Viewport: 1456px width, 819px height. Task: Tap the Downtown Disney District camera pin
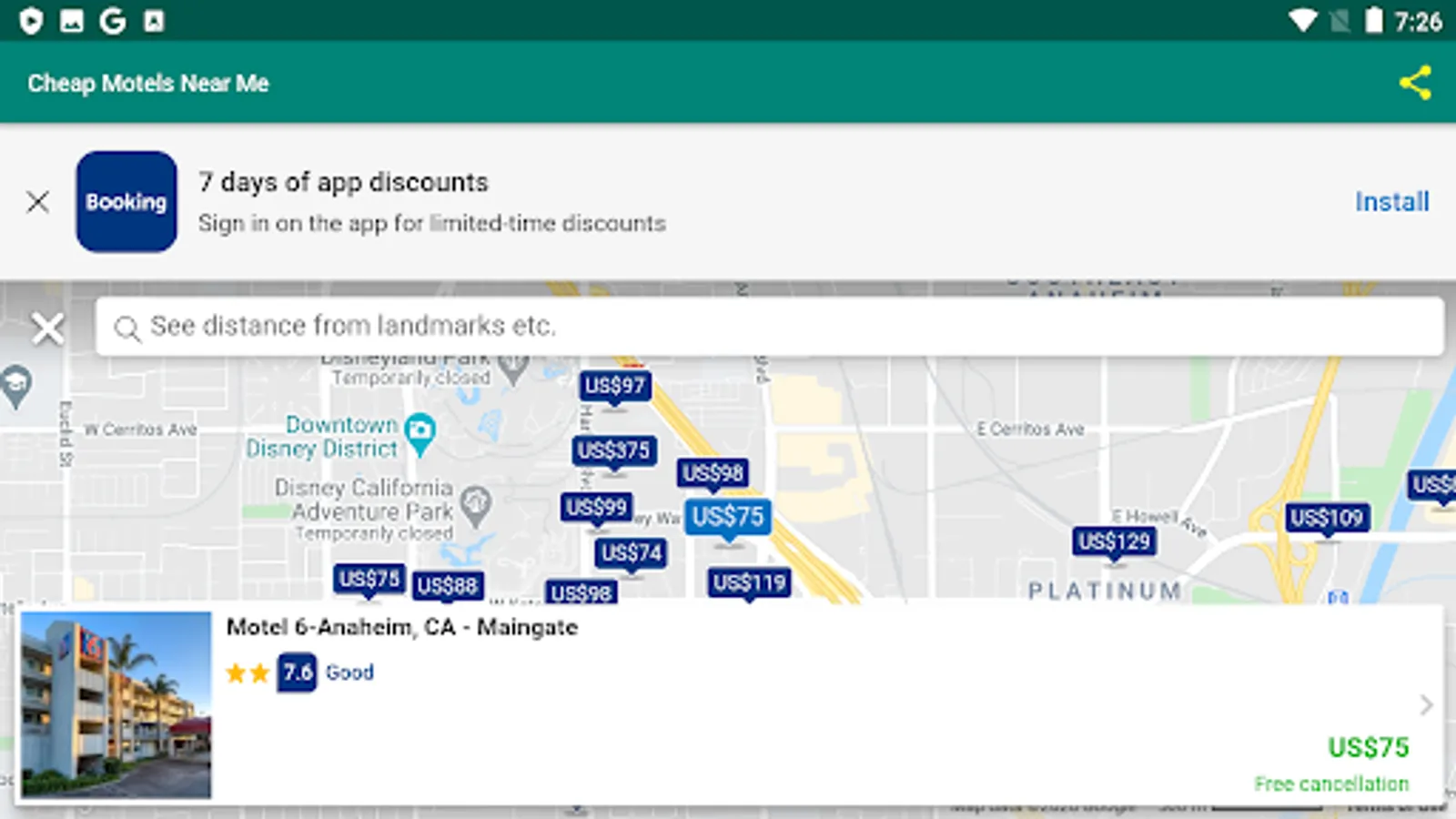[x=420, y=434]
